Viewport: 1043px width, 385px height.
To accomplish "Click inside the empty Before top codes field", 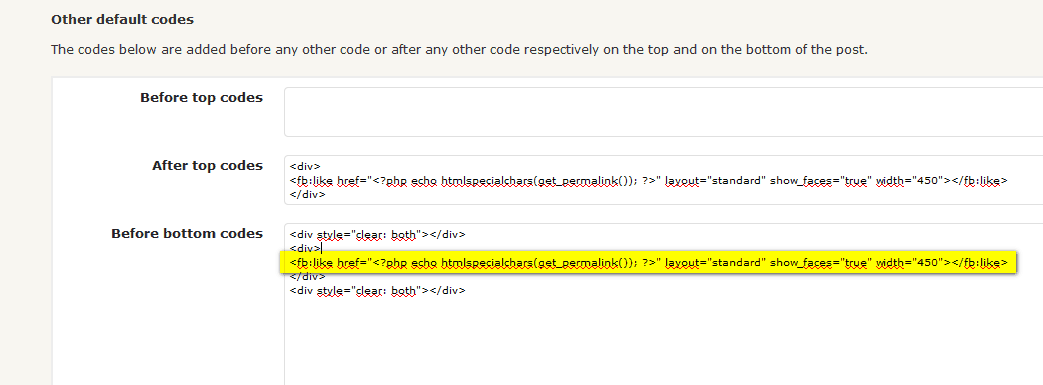I will 664,112.
